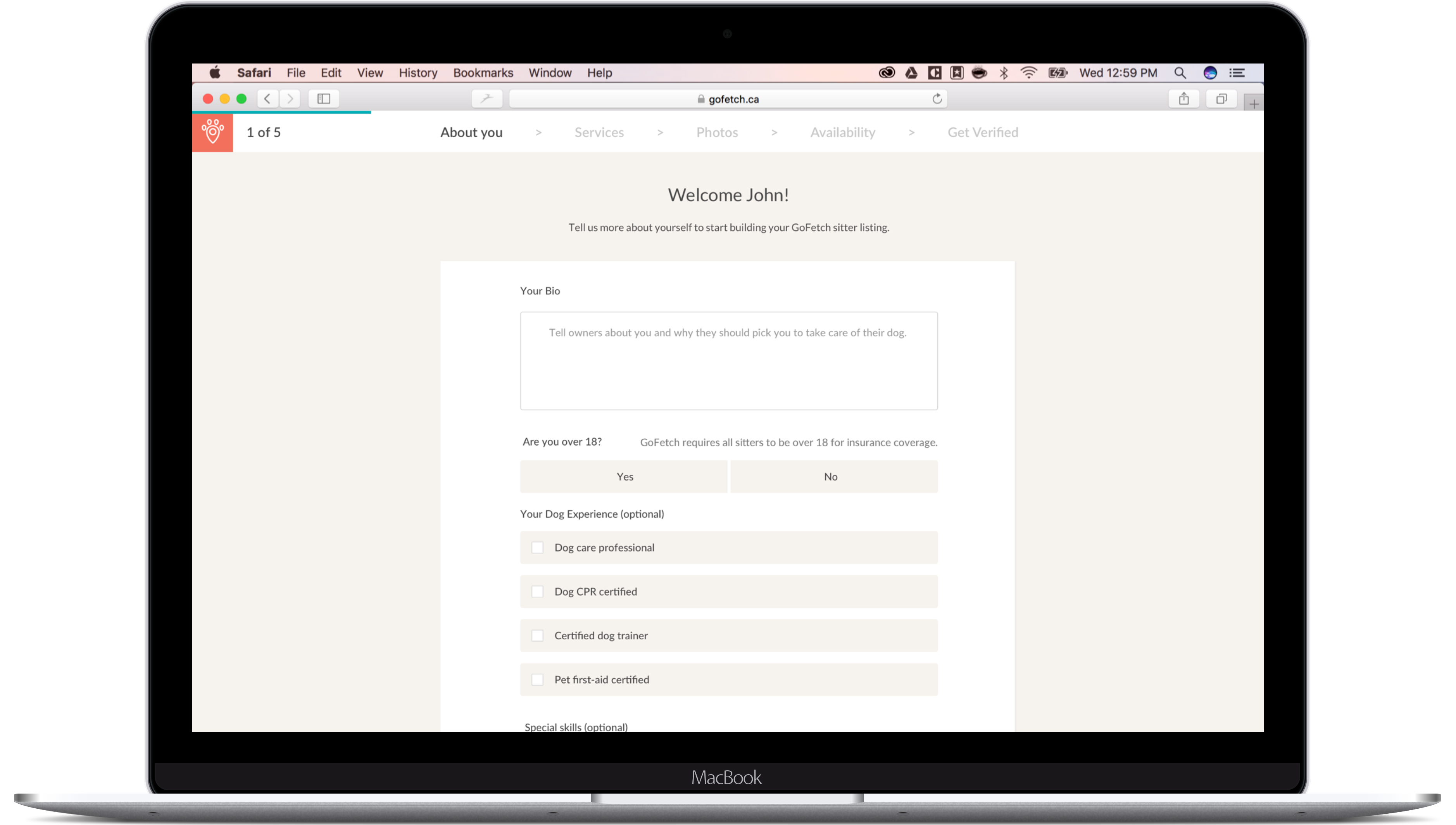Go to the Services step

599,132
